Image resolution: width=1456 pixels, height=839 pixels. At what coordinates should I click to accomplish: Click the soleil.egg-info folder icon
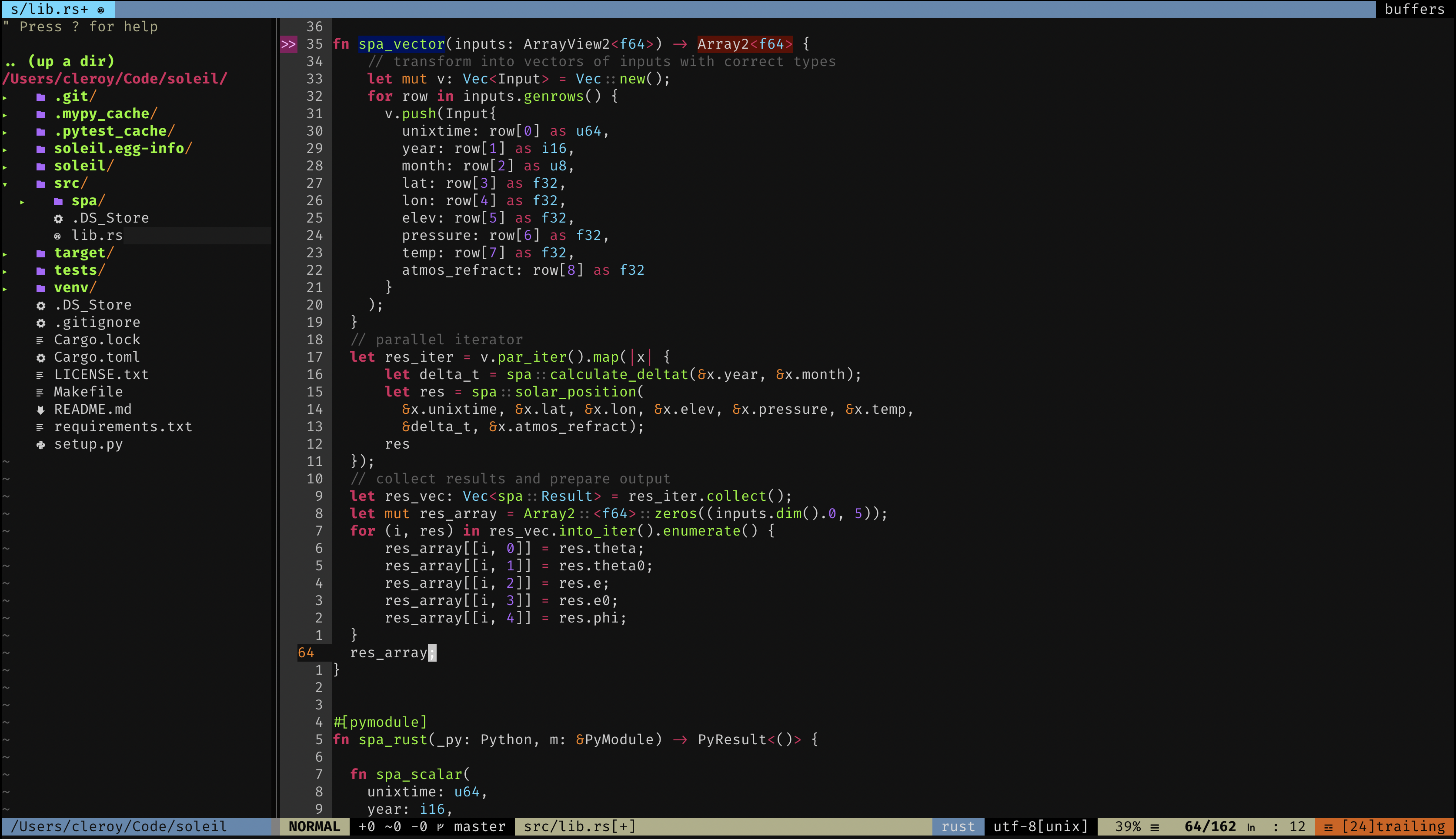click(x=41, y=149)
